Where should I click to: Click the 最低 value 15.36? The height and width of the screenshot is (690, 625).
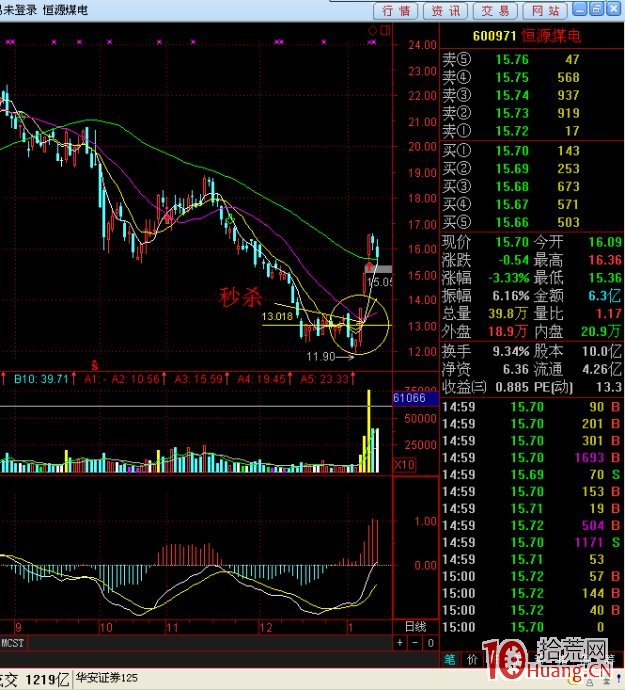click(x=605, y=278)
